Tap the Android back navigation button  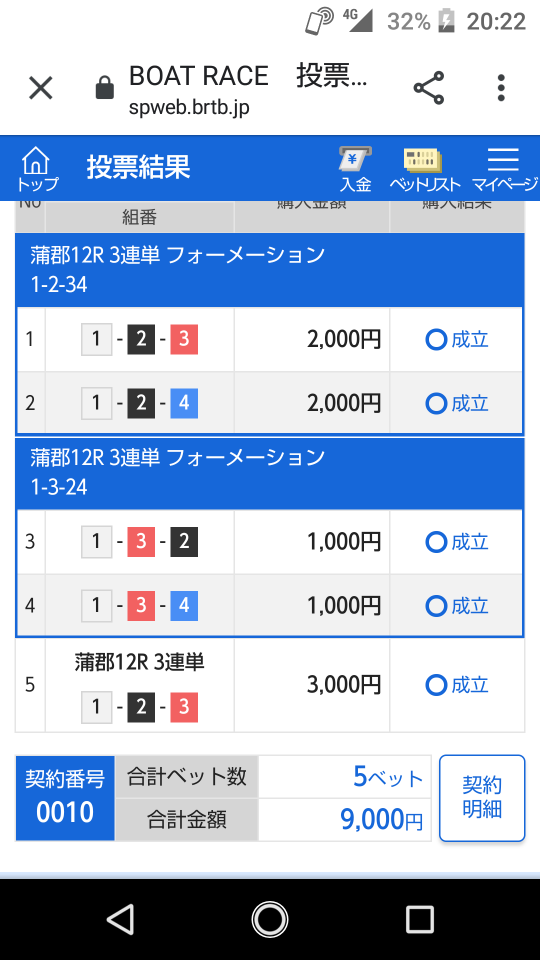pyautogui.click(x=120, y=920)
